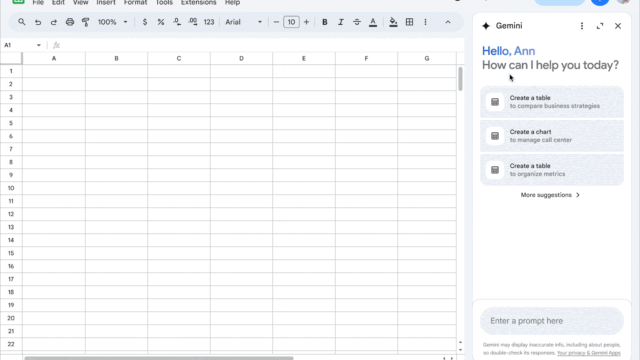This screenshot has width=640, height=360.
Task: Toggle bold formatting
Action: point(324,22)
